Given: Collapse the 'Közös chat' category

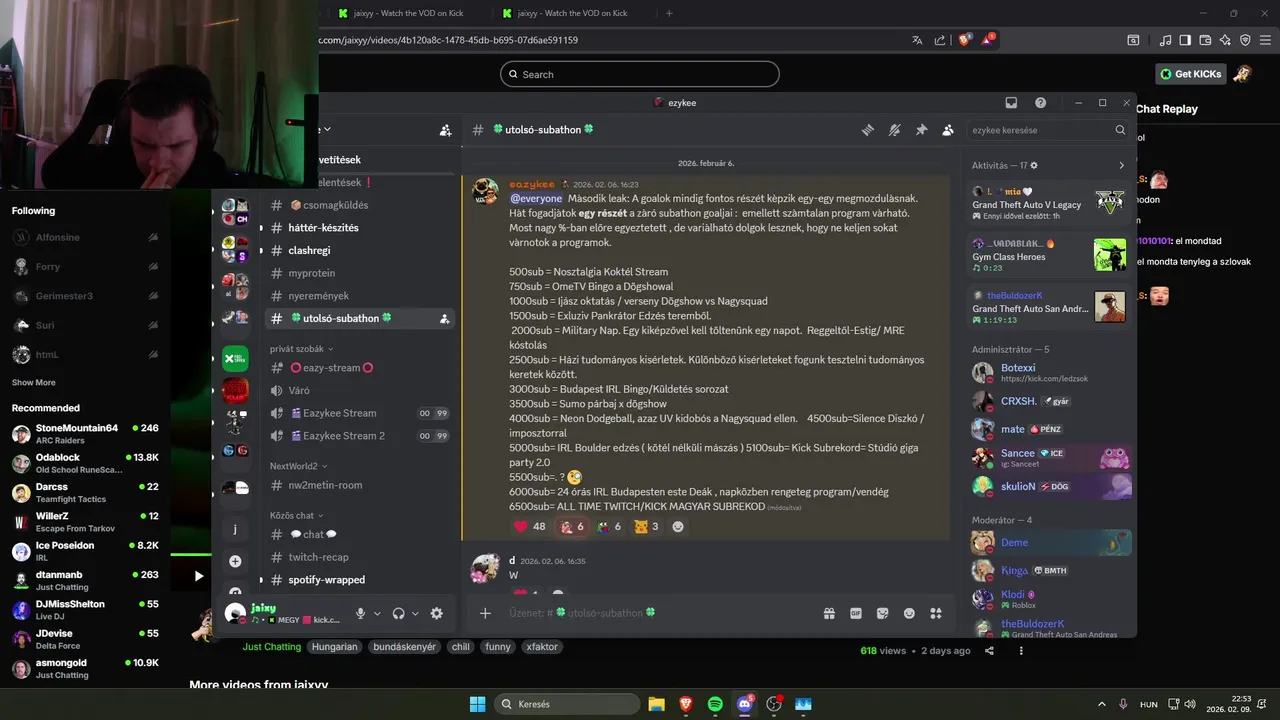Looking at the screenshot, I should pos(296,516).
